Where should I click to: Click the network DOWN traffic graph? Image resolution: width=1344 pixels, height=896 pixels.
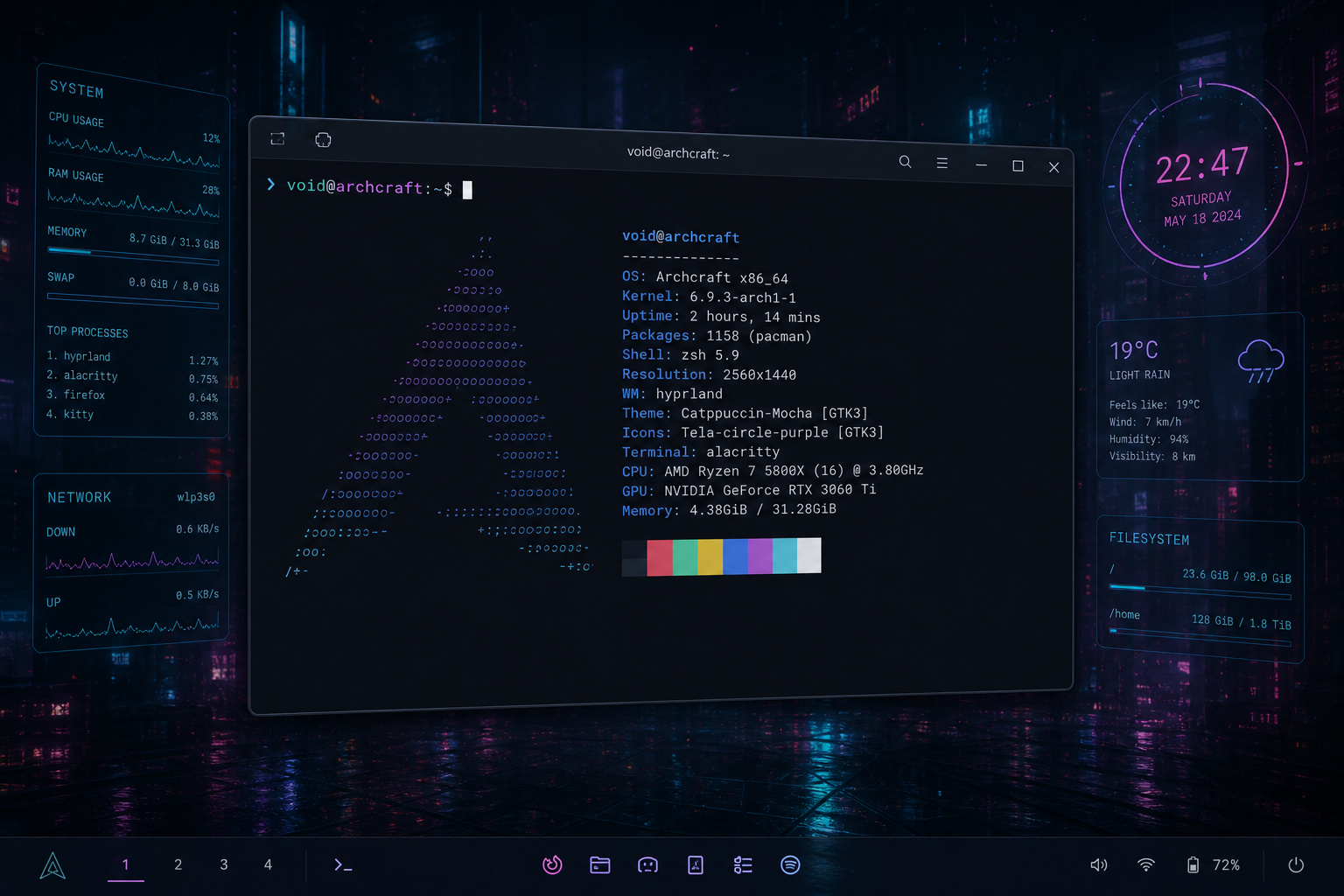132,561
